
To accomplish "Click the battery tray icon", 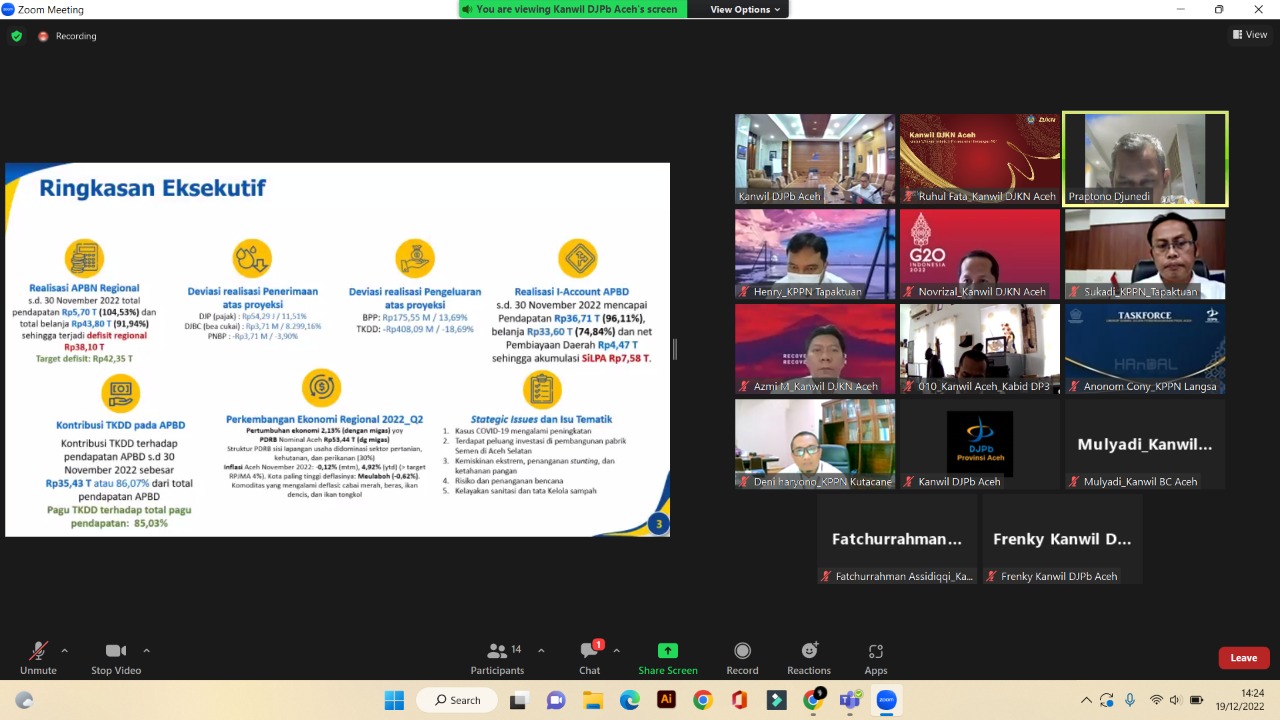I will click(x=1195, y=700).
